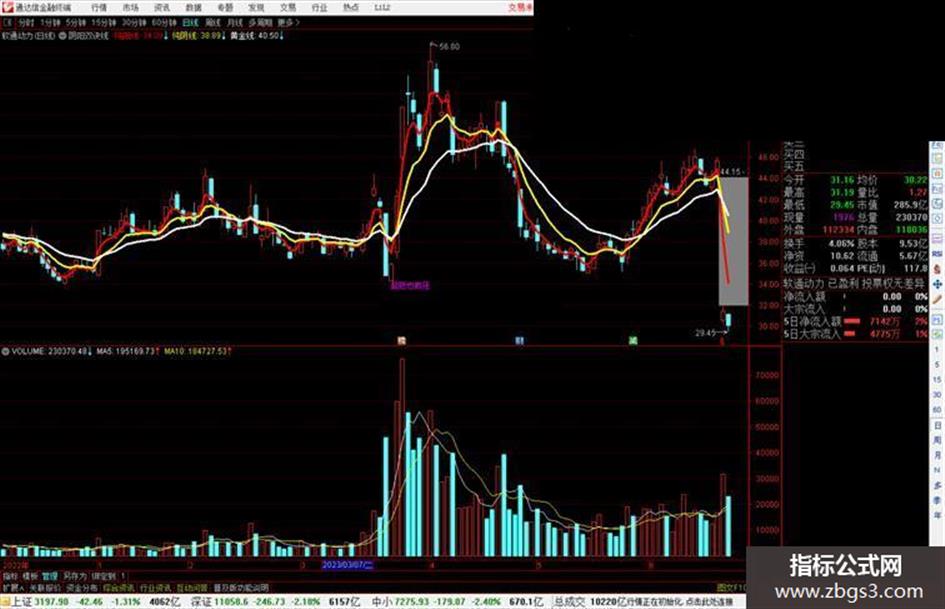Select the 日线 daily period tab

click(190, 22)
